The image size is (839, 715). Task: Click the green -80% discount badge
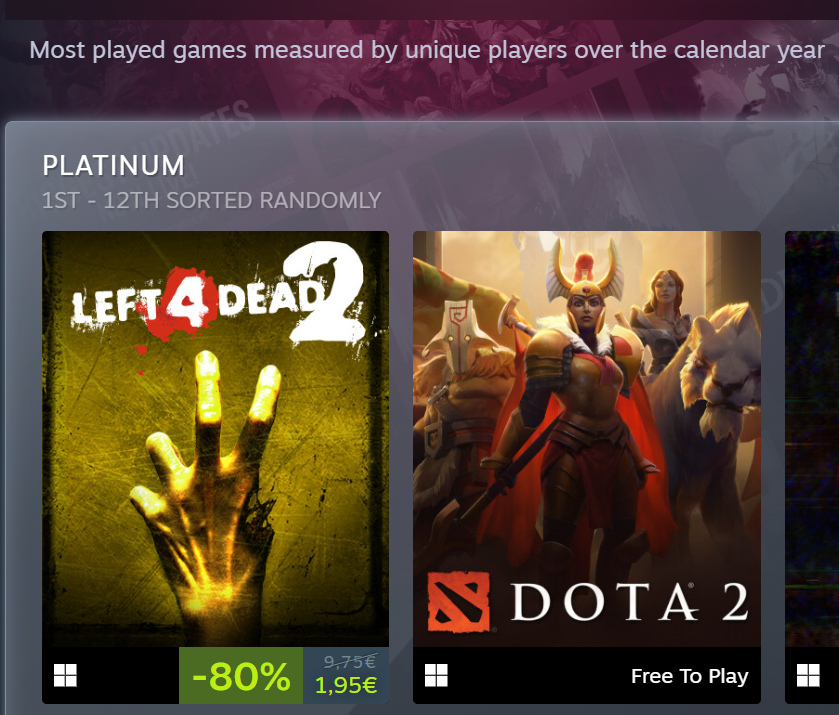[241, 675]
